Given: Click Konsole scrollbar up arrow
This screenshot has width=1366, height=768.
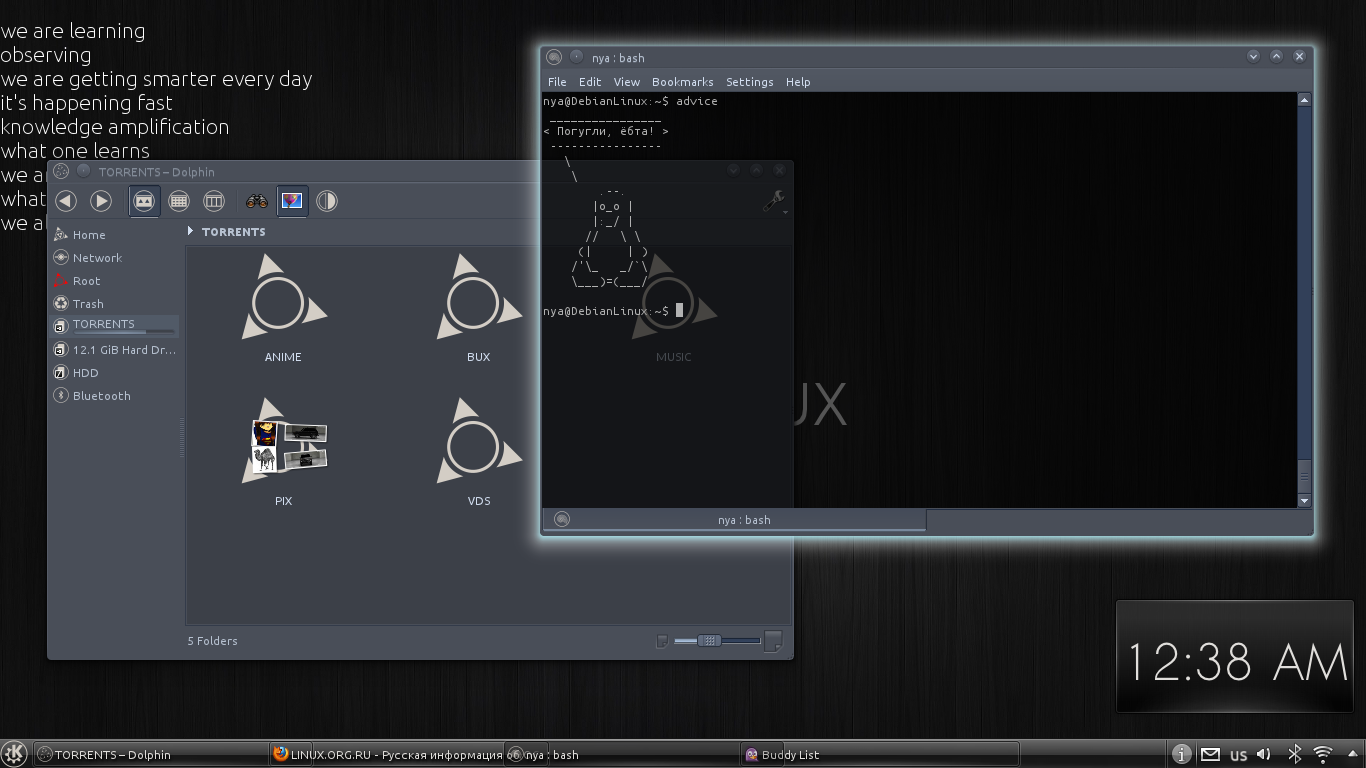Looking at the screenshot, I should 1304,100.
